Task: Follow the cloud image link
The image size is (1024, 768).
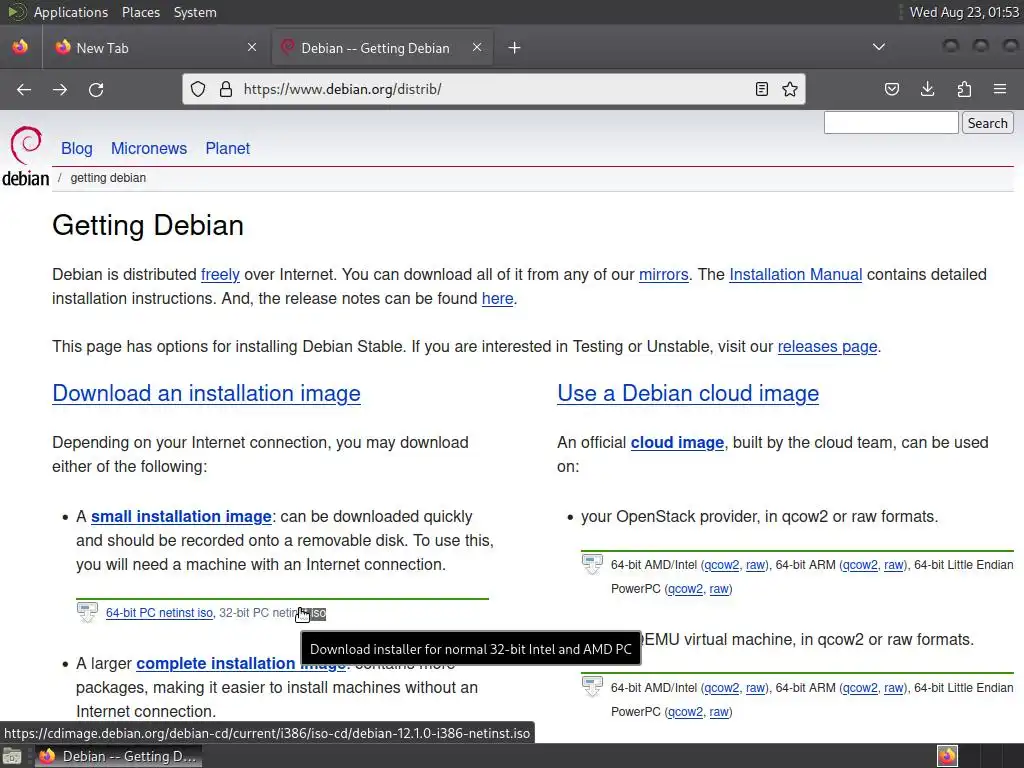Action: 677,443
